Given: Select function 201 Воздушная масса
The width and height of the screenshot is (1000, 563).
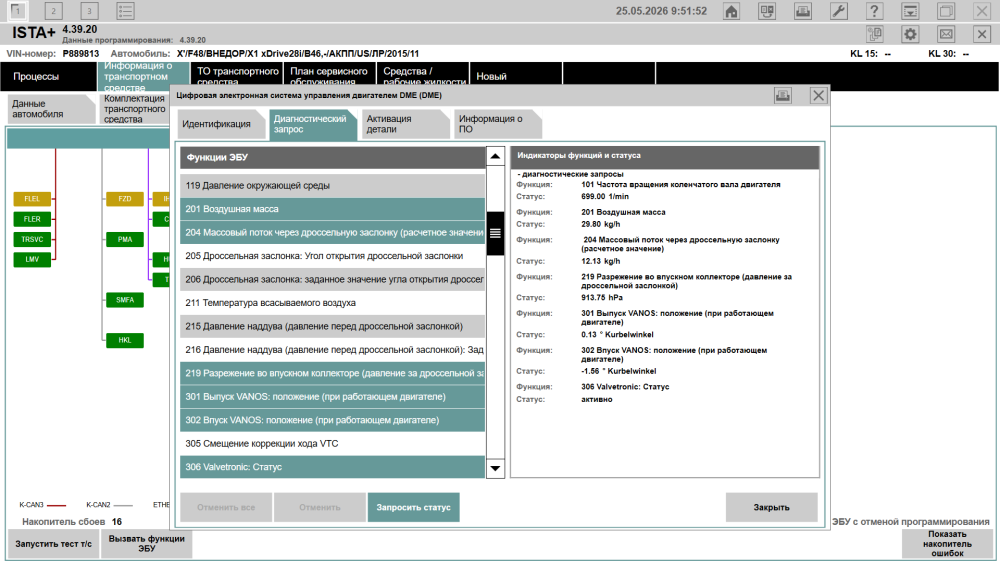Looking at the screenshot, I should point(332,209).
